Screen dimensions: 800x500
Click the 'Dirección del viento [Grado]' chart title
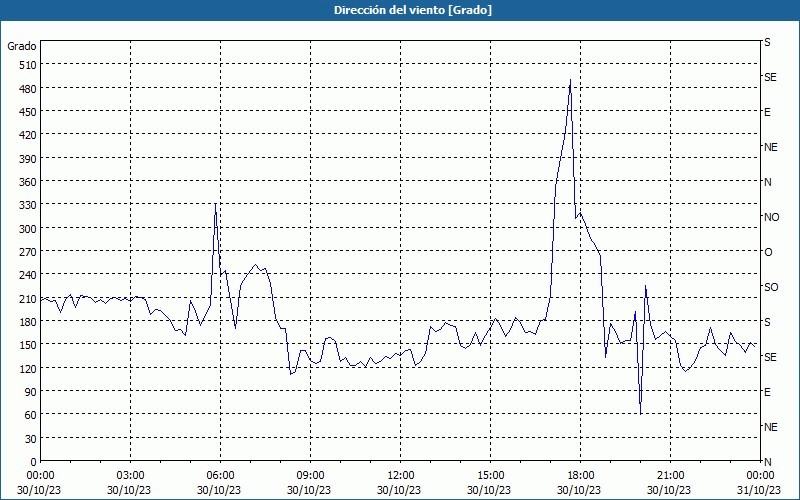(x=413, y=10)
